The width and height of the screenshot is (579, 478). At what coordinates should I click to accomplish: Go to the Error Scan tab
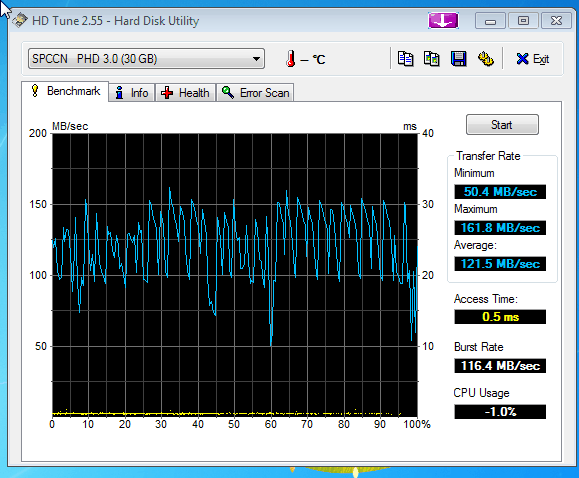256,93
